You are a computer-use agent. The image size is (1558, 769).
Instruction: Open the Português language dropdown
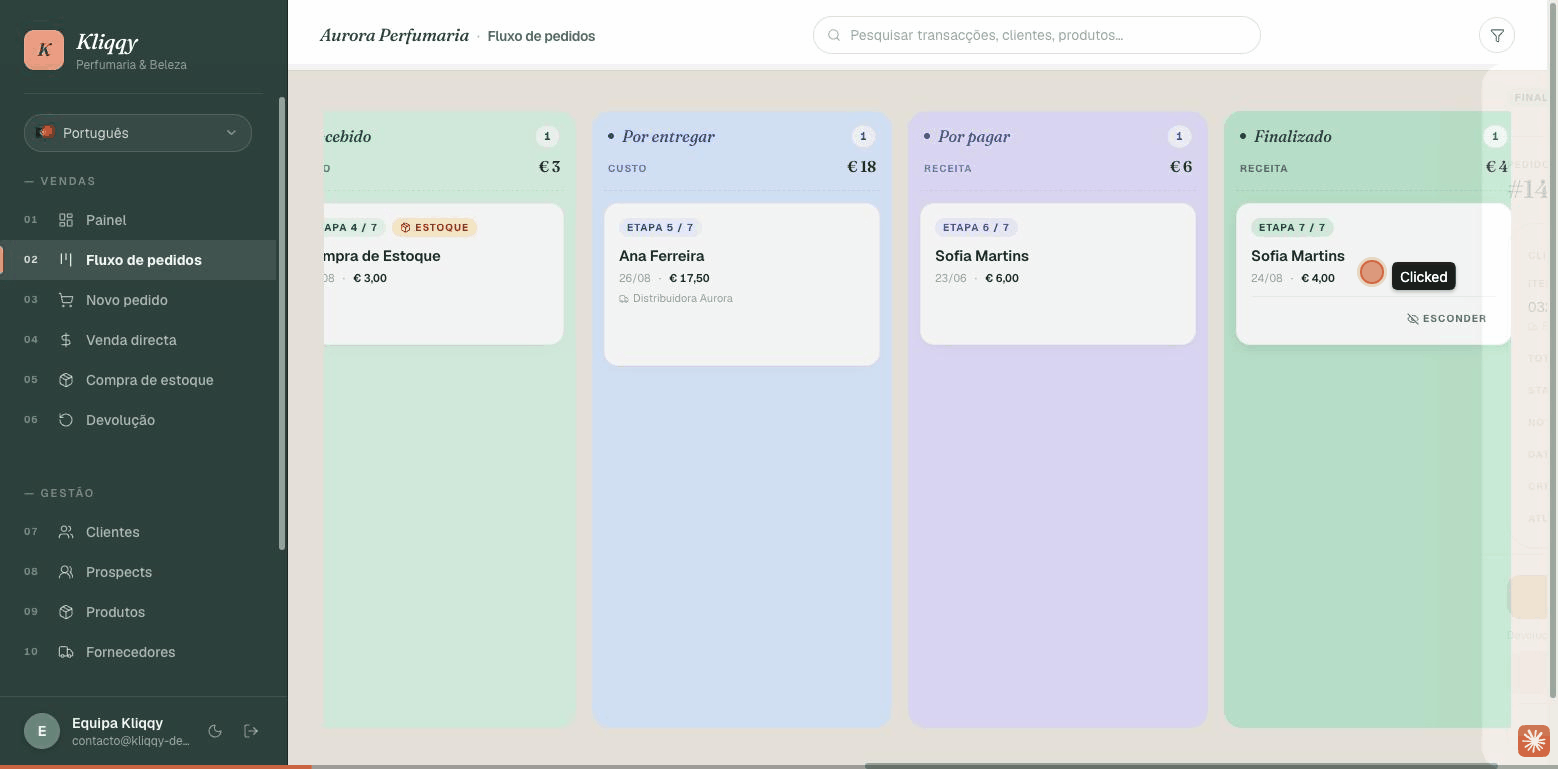[x=138, y=133]
